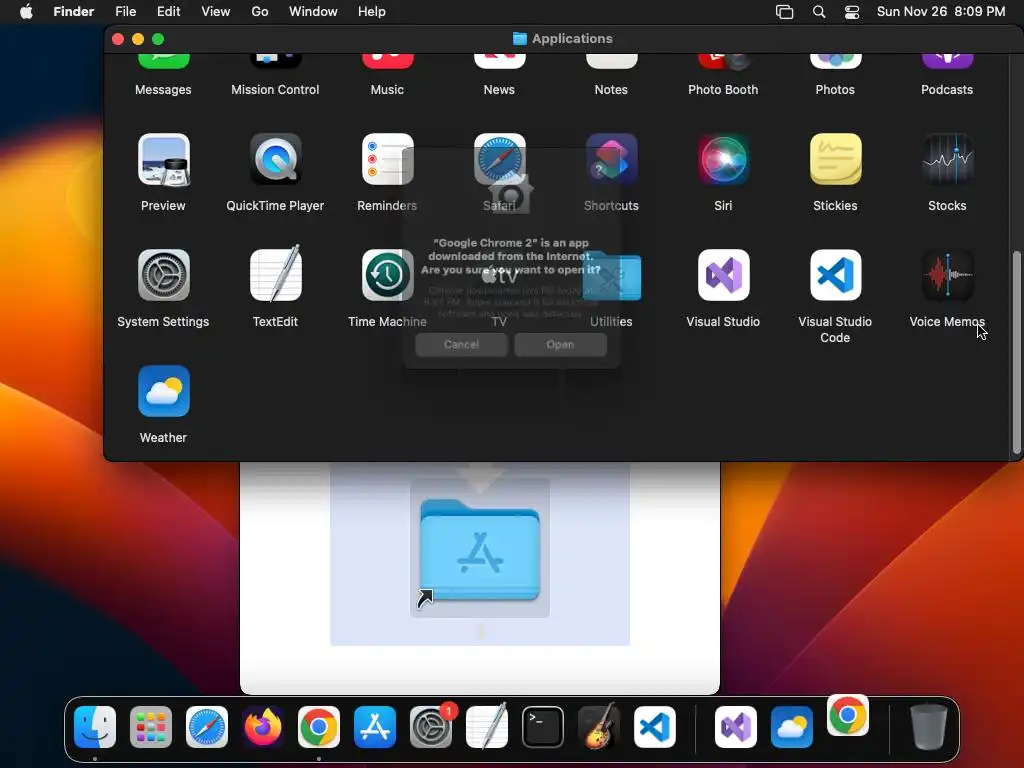Select the Photo Booth app label
Image resolution: width=1024 pixels, height=768 pixels.
(x=723, y=89)
